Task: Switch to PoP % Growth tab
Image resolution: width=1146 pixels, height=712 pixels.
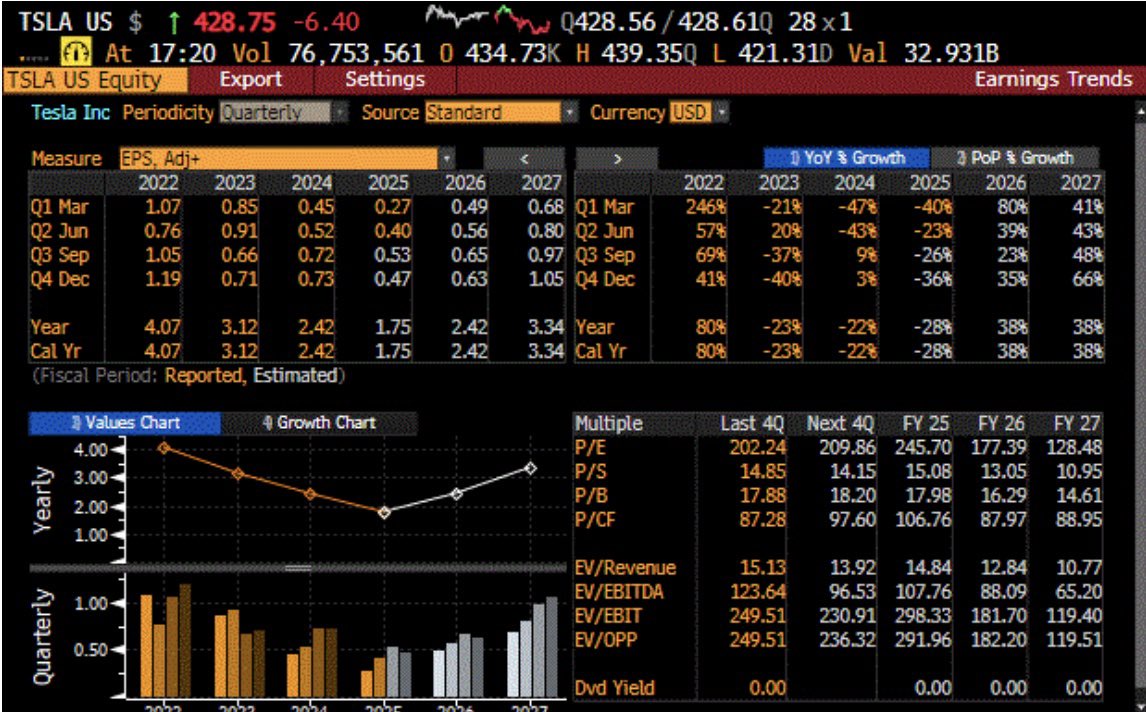Action: pos(1015,158)
